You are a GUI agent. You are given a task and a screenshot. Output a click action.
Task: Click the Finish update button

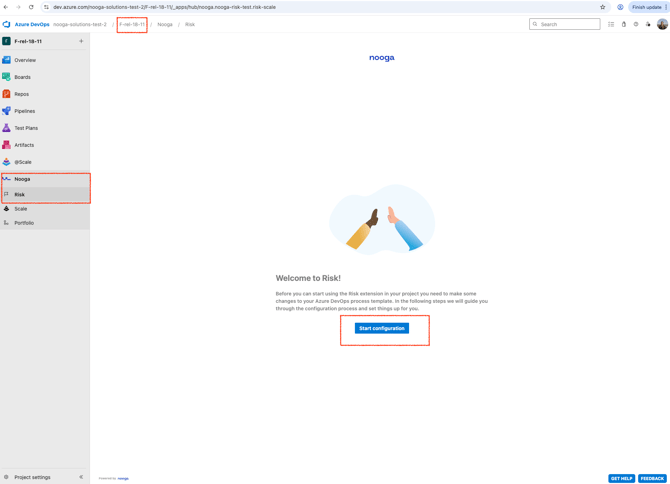click(x=646, y=7)
